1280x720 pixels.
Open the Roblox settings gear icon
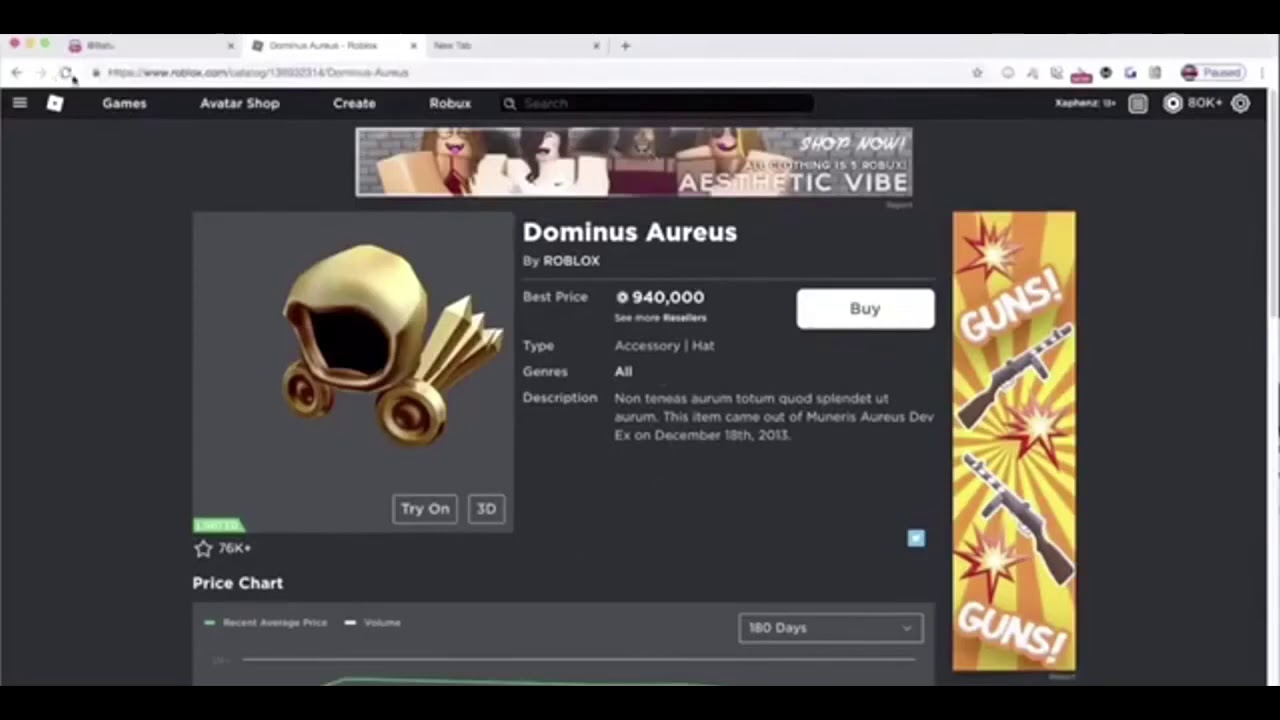tap(1241, 103)
